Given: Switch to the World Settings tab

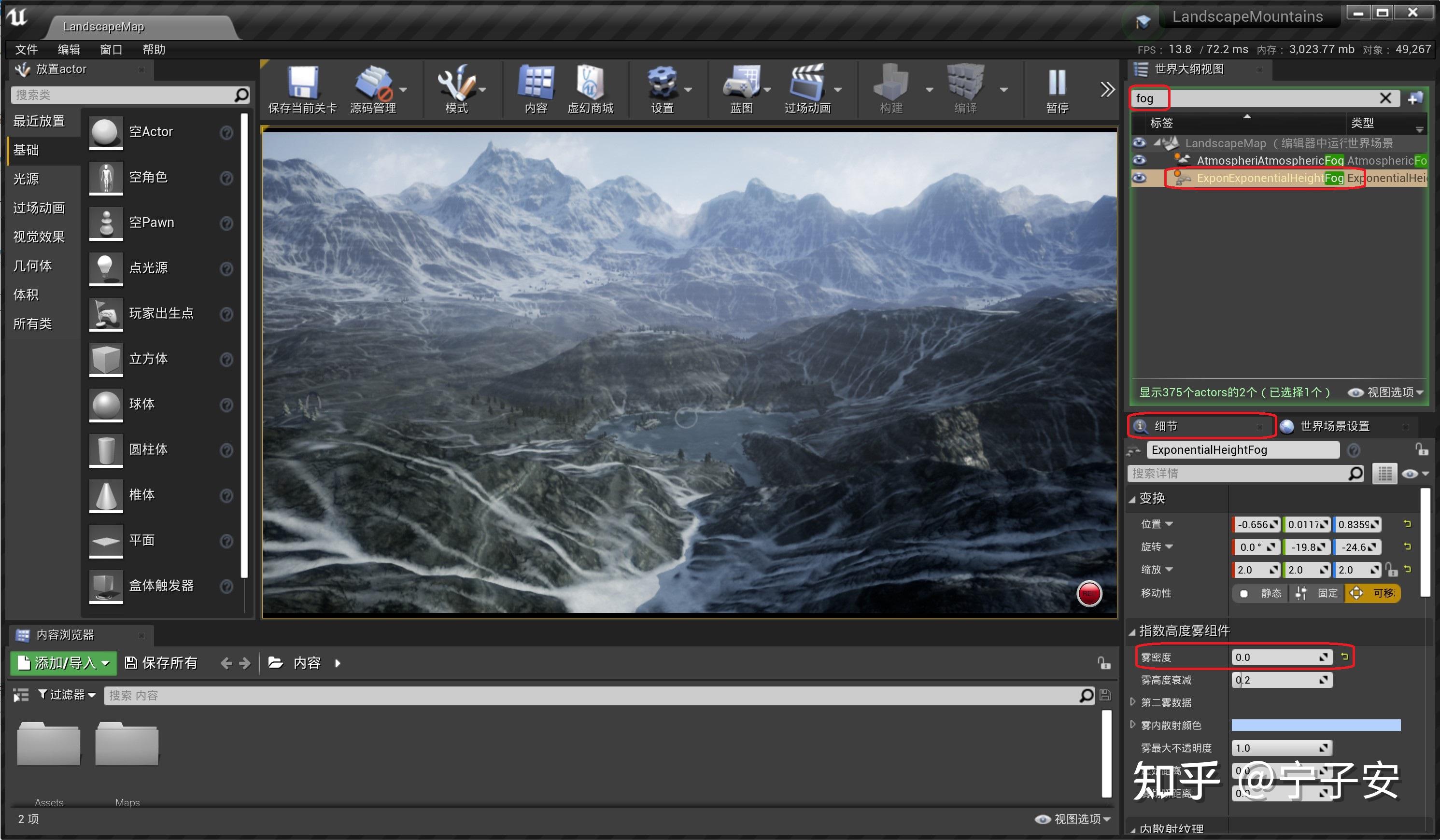Looking at the screenshot, I should pos(1334,426).
